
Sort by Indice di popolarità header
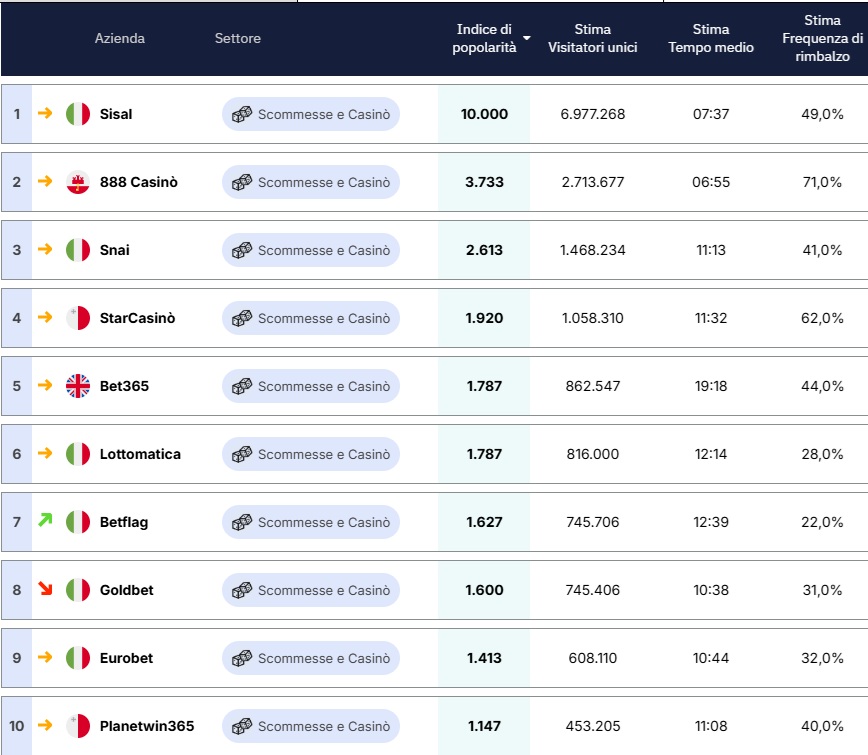point(484,38)
